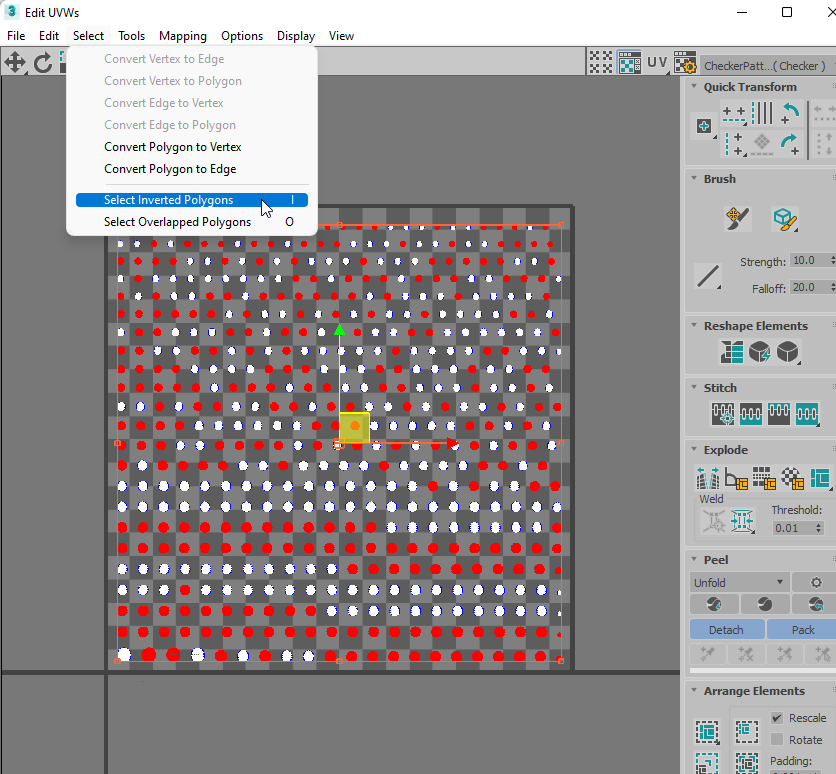Click the Pack button
Viewport: 836px width, 774px height.
[802, 630]
